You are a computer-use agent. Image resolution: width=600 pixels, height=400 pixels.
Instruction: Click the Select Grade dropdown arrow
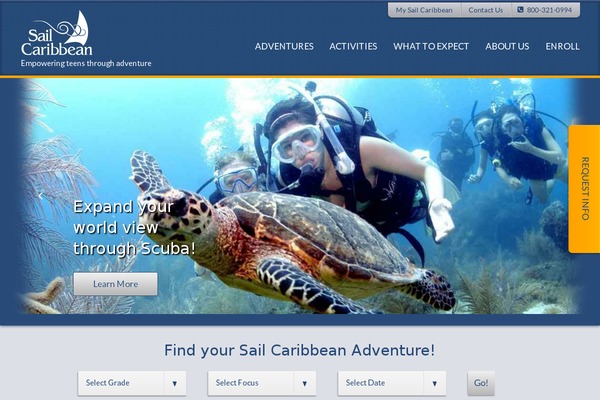(174, 383)
